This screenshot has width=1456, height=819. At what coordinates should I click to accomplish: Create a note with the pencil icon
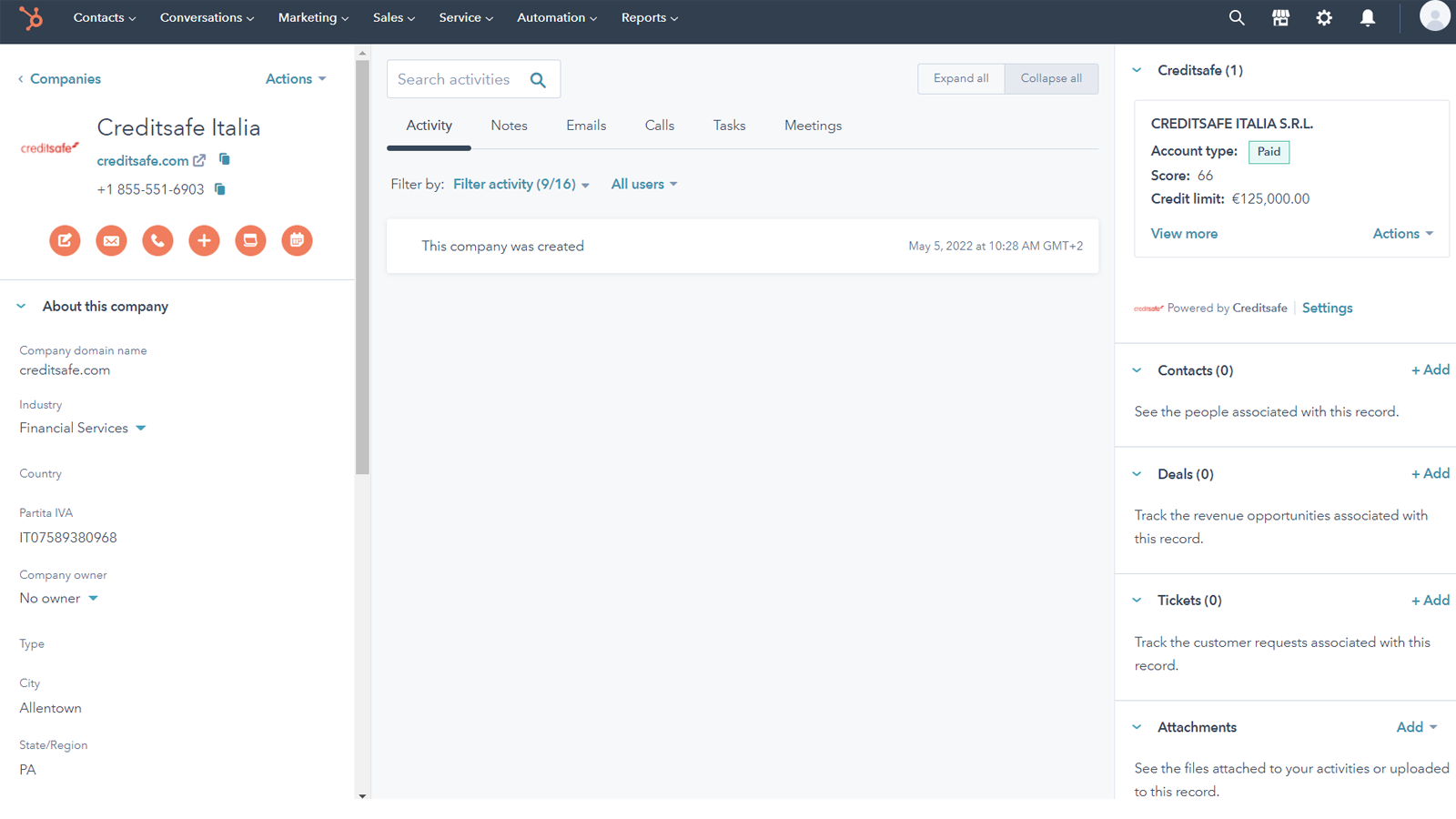65,240
